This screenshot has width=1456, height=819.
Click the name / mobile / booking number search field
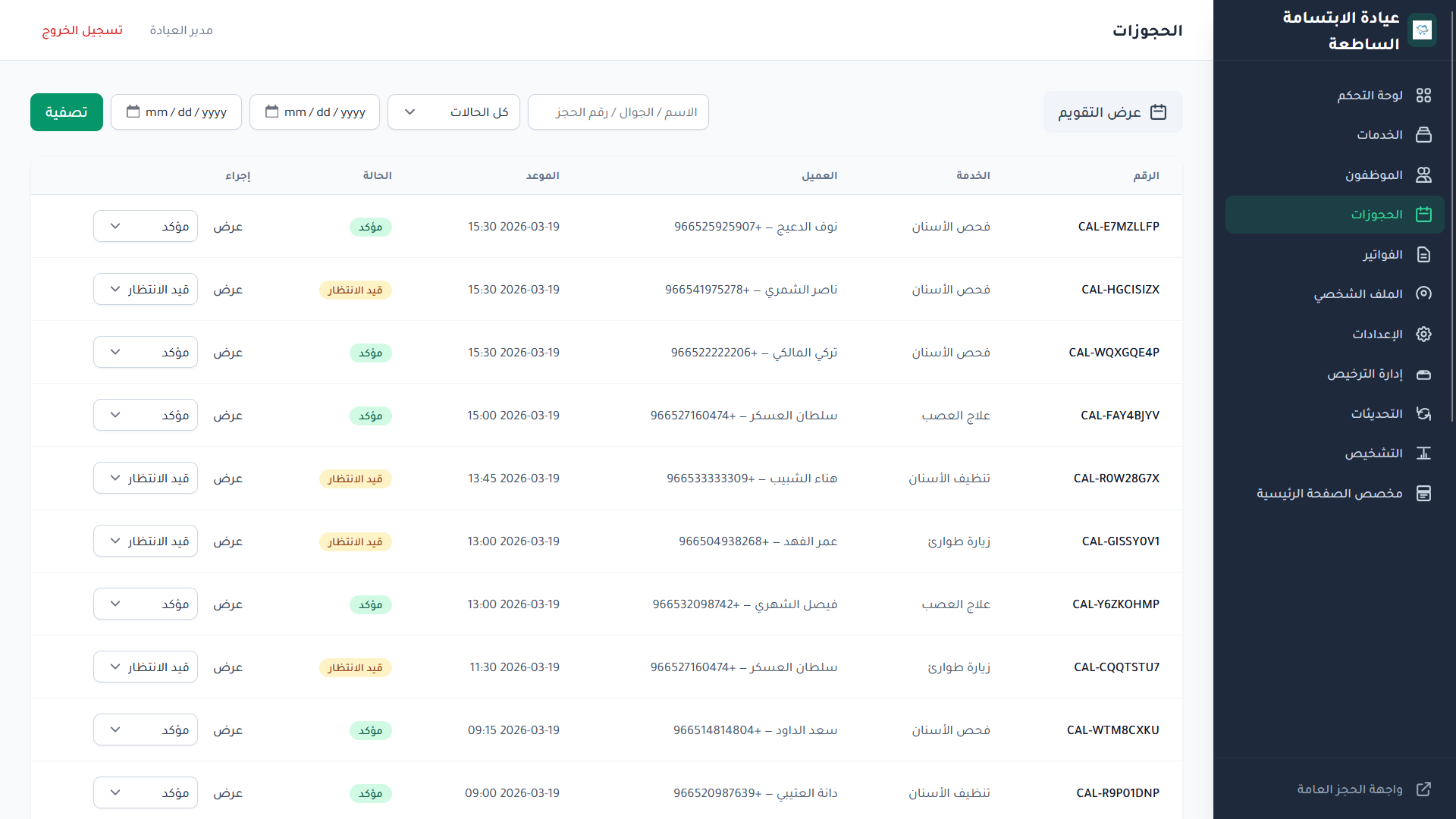tap(618, 112)
